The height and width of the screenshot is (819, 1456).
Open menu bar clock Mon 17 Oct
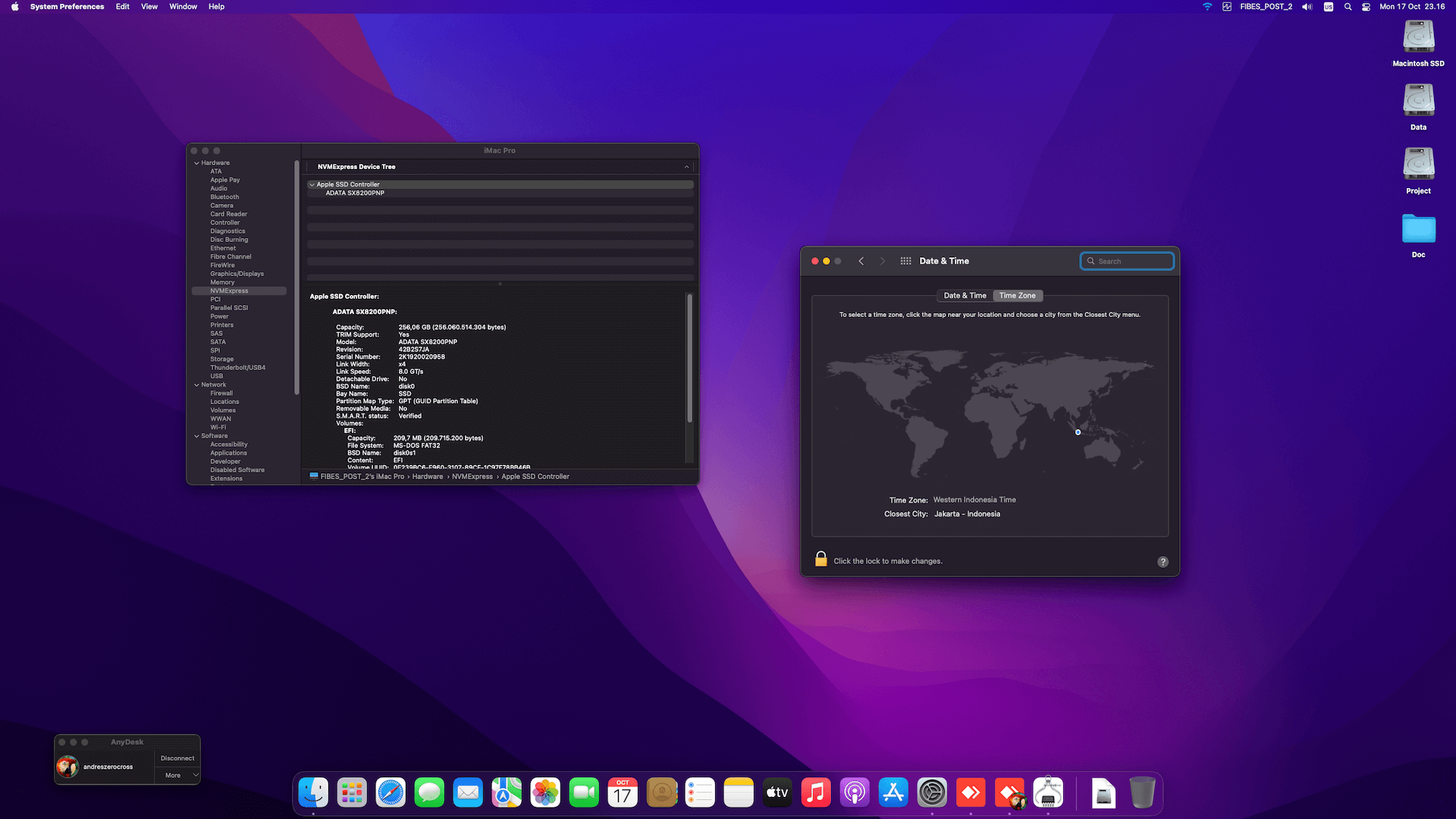point(1412,7)
